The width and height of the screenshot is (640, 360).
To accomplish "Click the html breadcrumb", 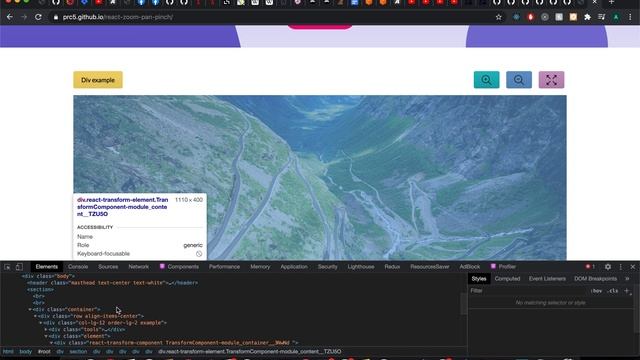I will point(8,351).
